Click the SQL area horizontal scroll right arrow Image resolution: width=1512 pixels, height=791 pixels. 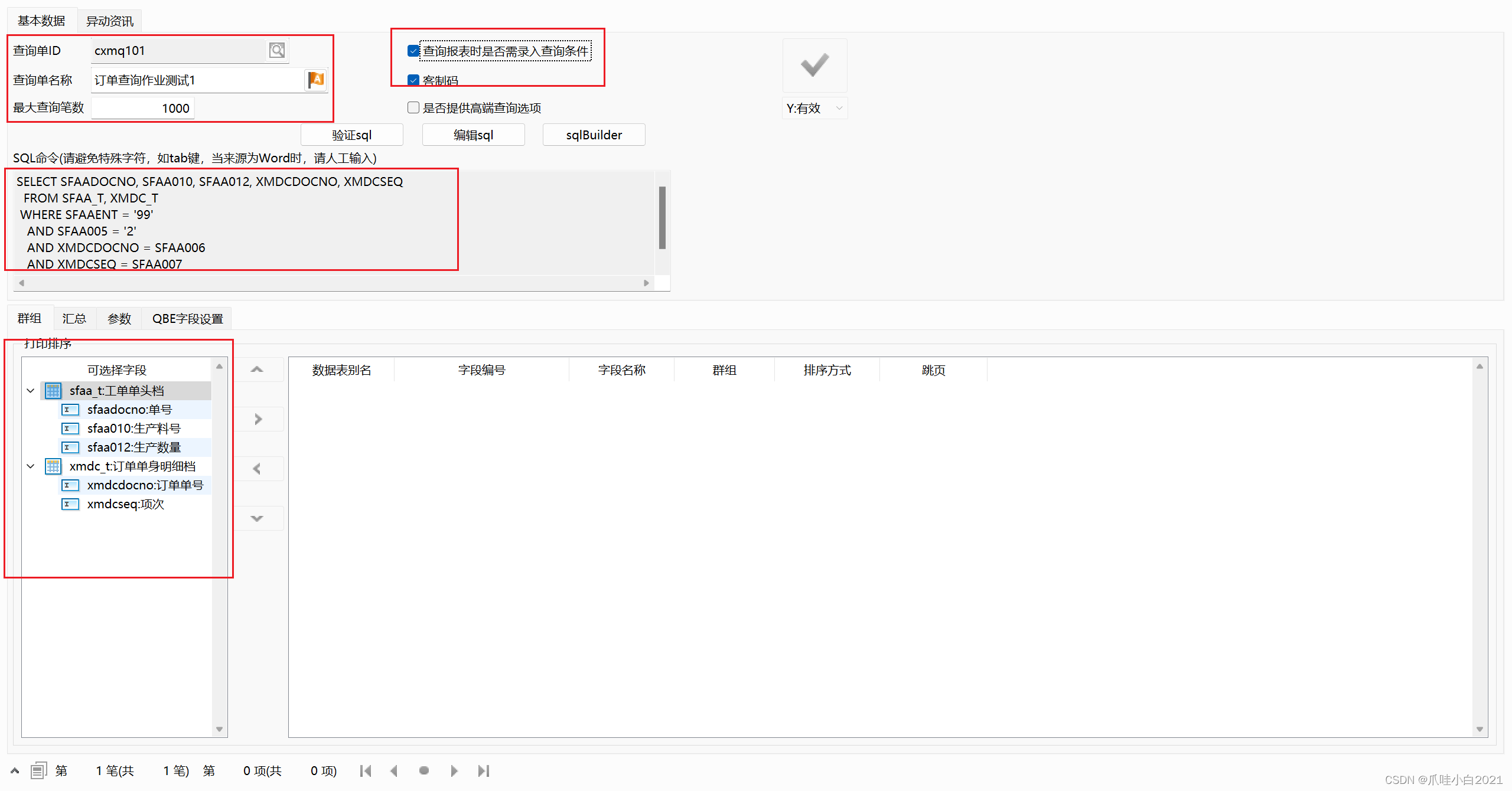coord(646,283)
